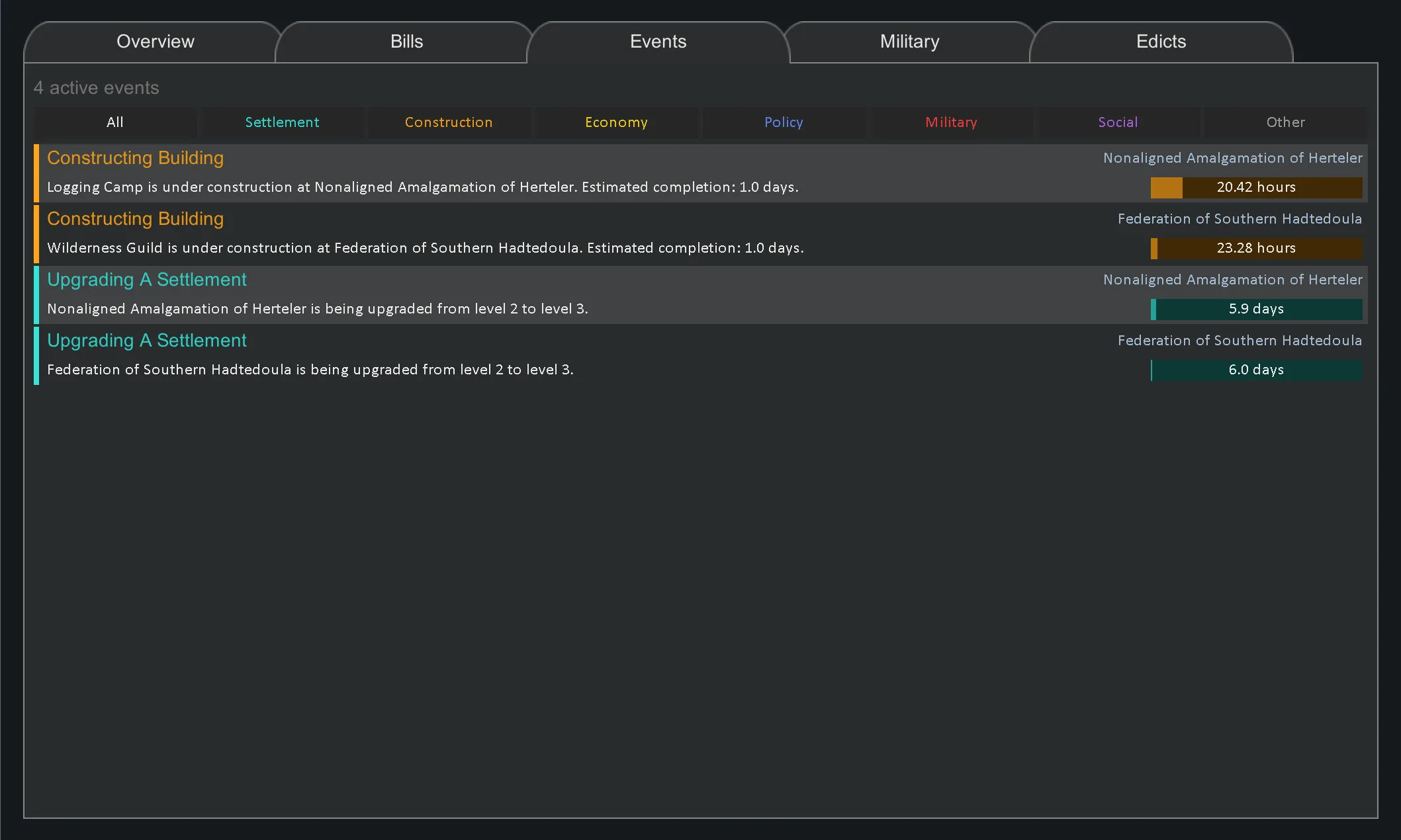1401x840 pixels.
Task: Open the Overview tab
Action: [x=155, y=42]
